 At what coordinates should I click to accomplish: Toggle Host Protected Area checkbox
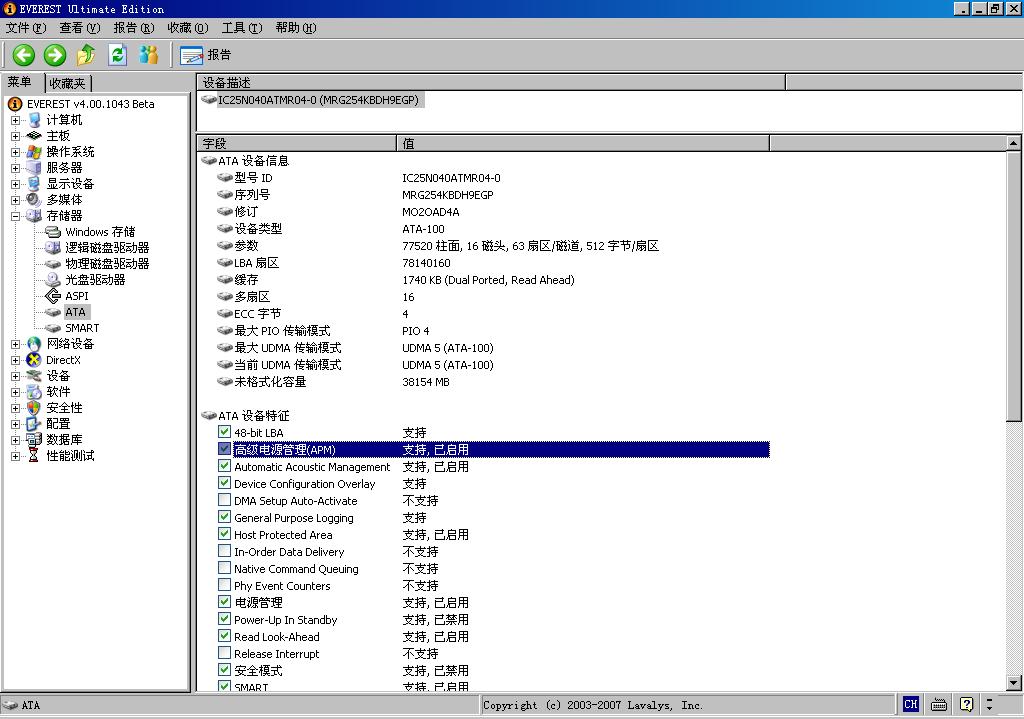[224, 534]
